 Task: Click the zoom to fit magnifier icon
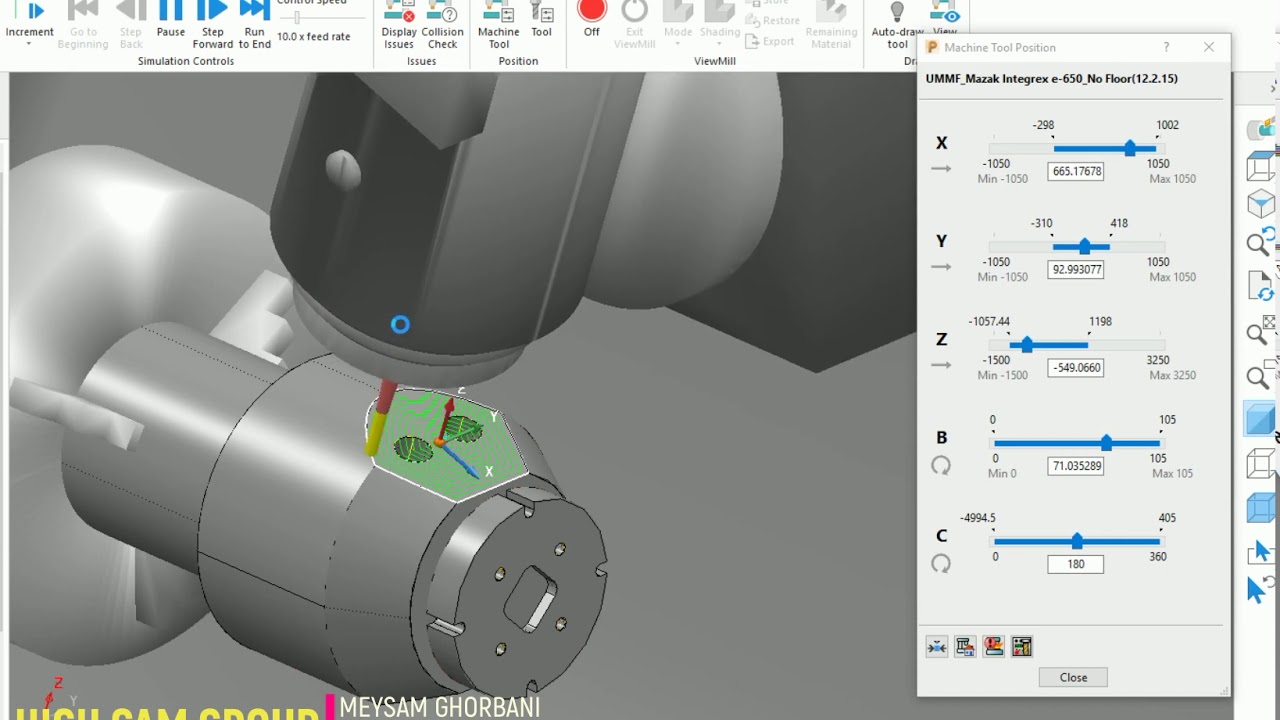coord(1261,330)
